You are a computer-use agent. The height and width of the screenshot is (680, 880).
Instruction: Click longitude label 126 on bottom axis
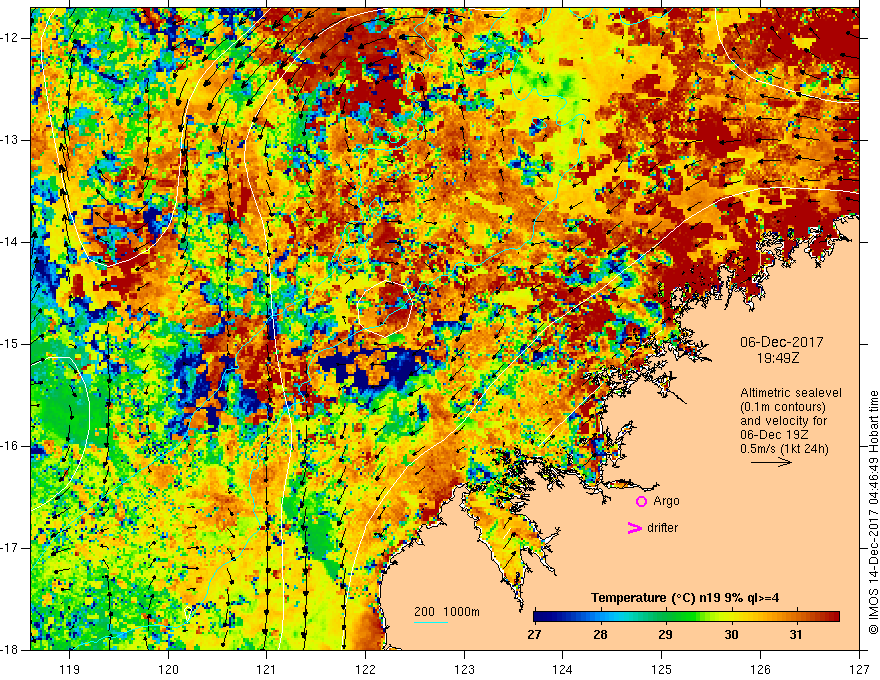[760, 669]
